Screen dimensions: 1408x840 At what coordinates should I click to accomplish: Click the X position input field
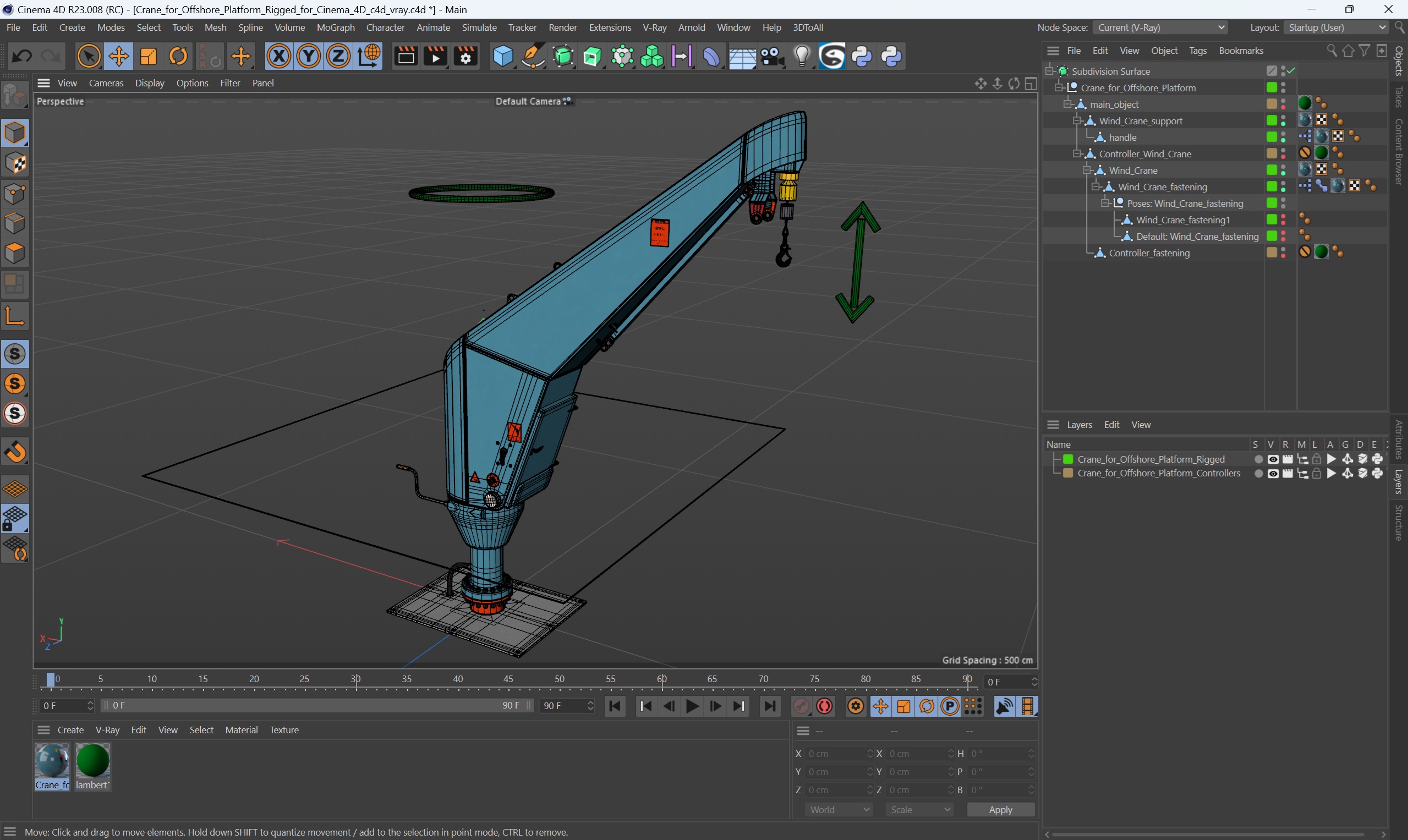(839, 754)
